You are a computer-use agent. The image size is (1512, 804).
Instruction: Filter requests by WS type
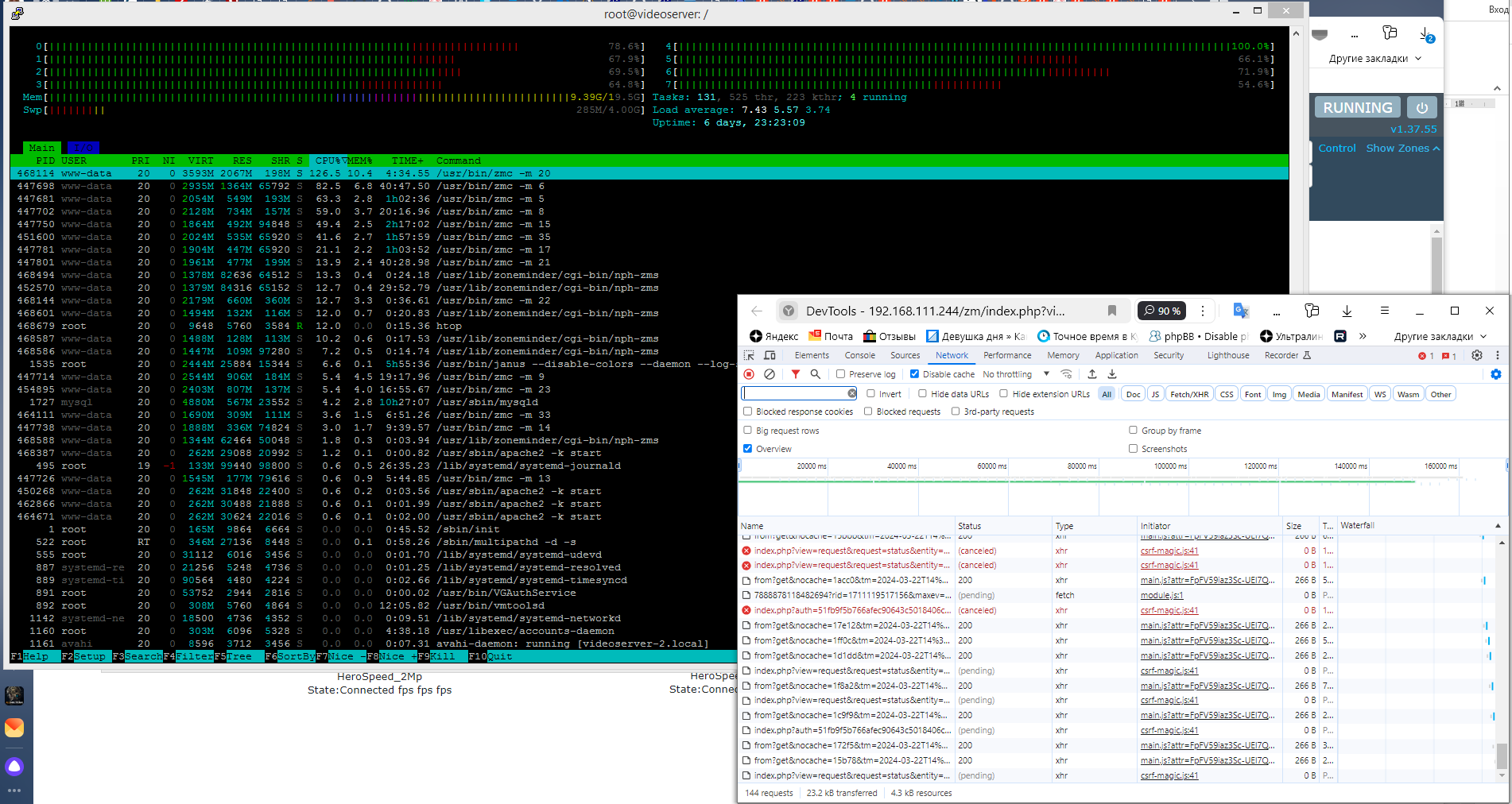coord(1380,394)
